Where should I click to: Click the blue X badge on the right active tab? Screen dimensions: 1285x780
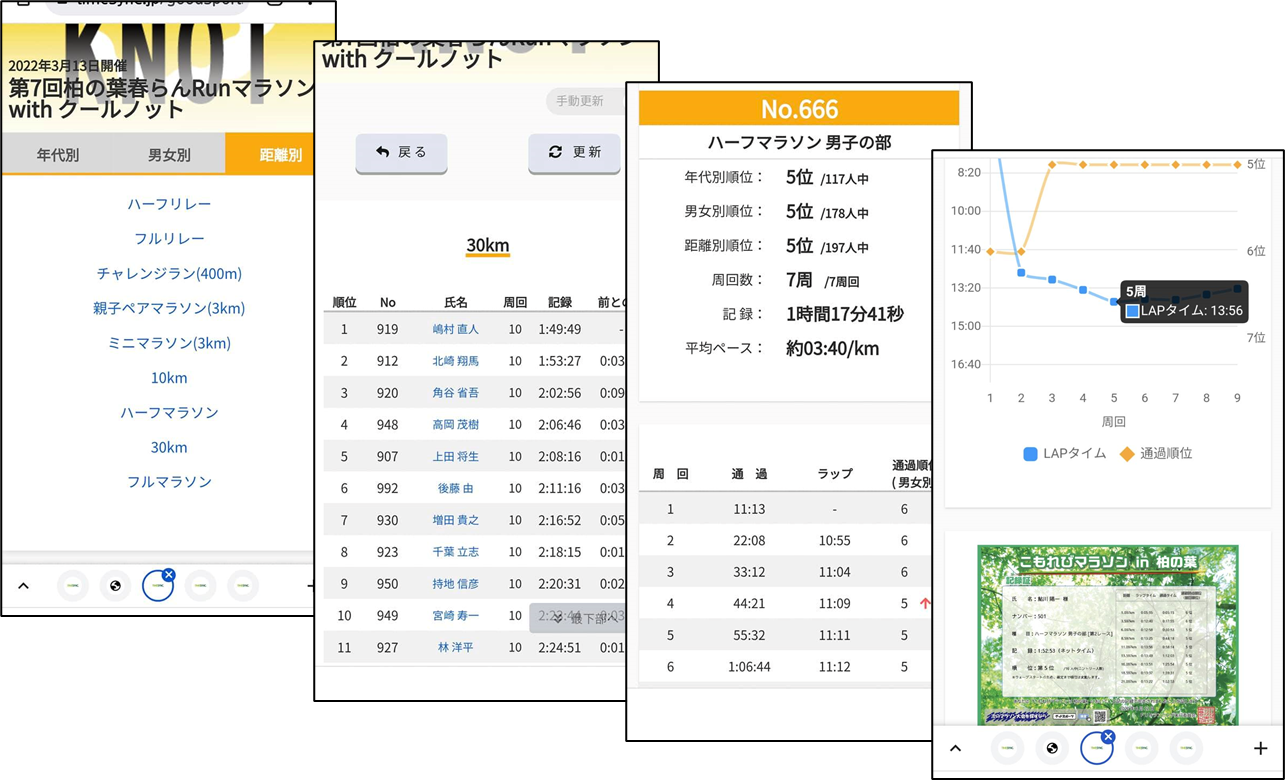1107,737
